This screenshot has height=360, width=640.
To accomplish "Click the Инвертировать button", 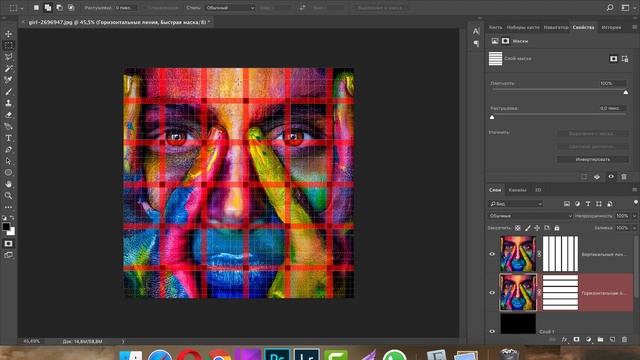I will [593, 160].
